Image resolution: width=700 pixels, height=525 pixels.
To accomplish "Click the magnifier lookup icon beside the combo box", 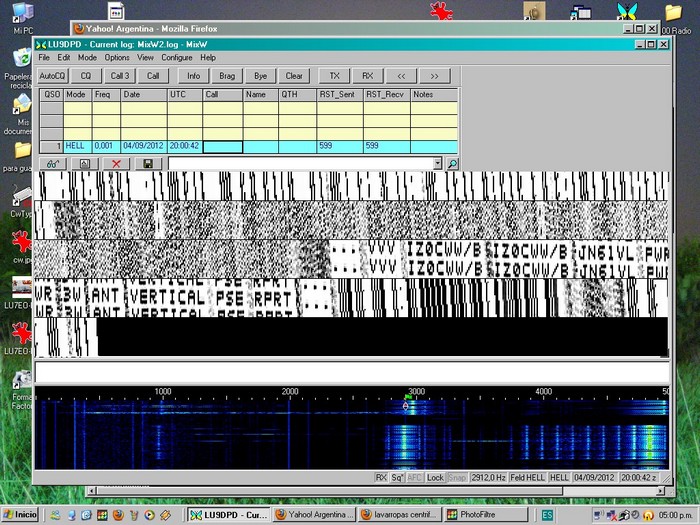I will (452, 163).
